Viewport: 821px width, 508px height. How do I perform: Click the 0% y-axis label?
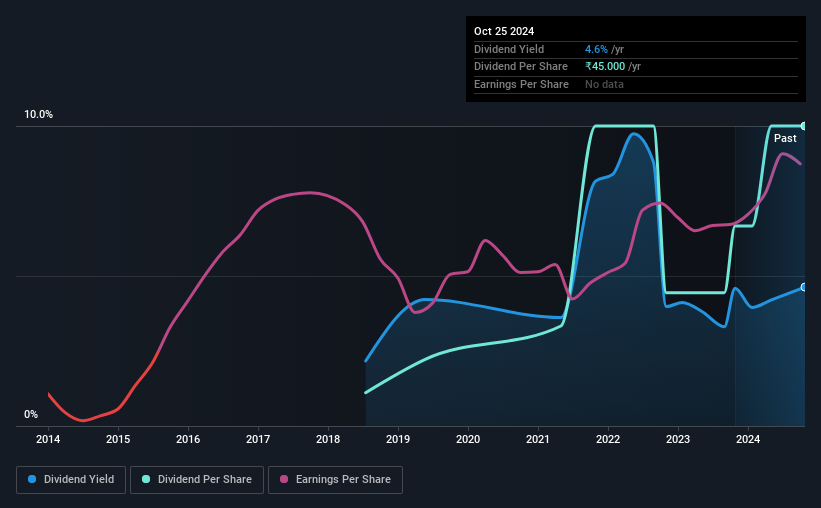[31, 414]
